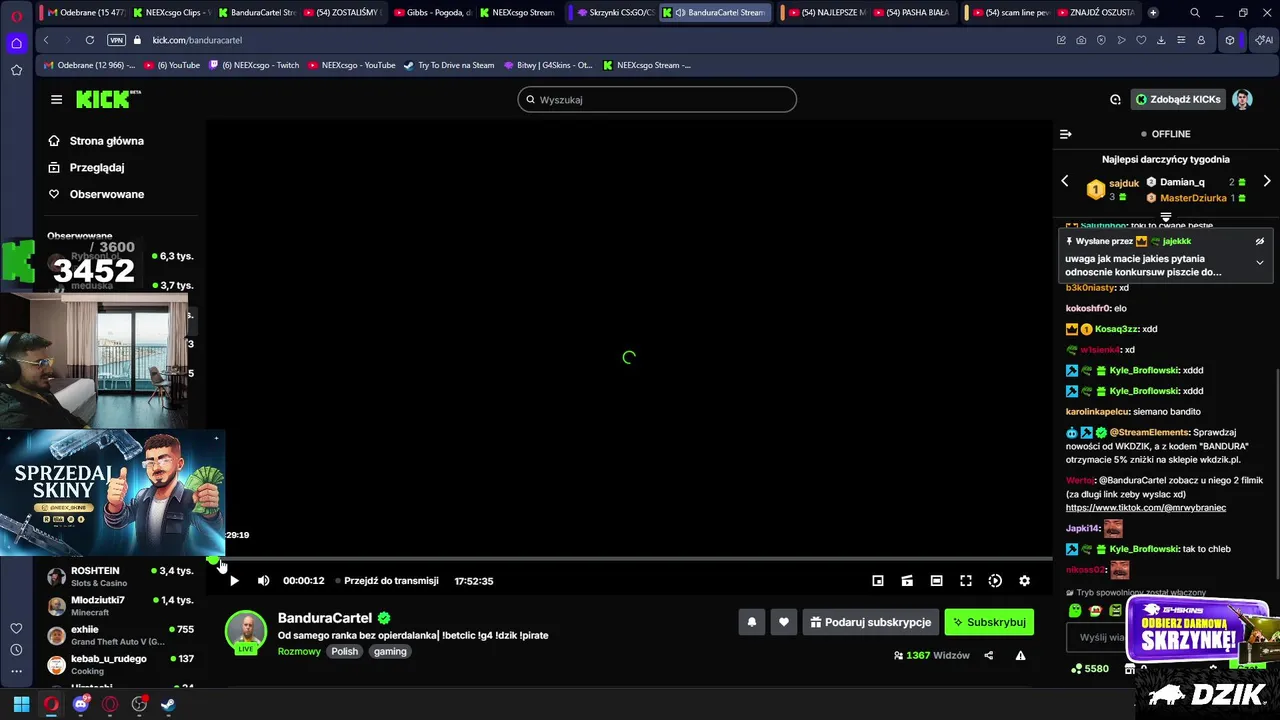Open Discord from the taskbar

coord(81,704)
